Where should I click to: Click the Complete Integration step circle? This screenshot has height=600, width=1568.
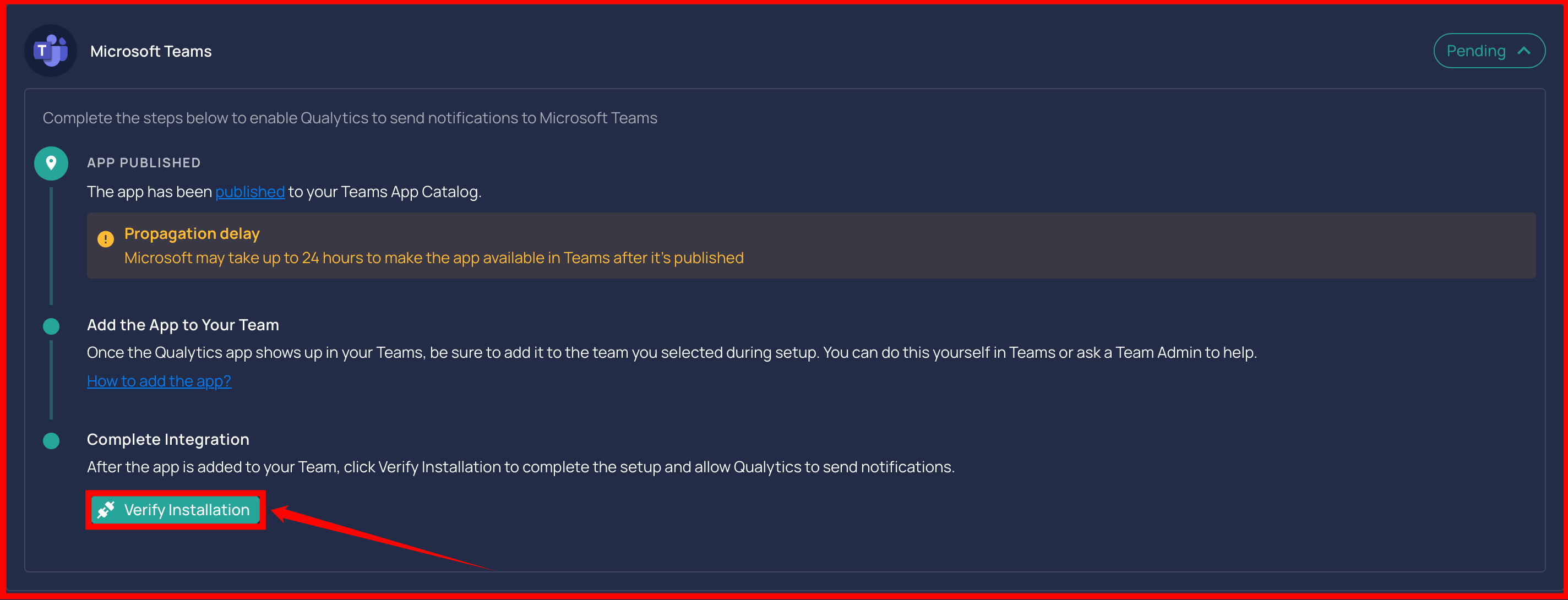point(51,440)
